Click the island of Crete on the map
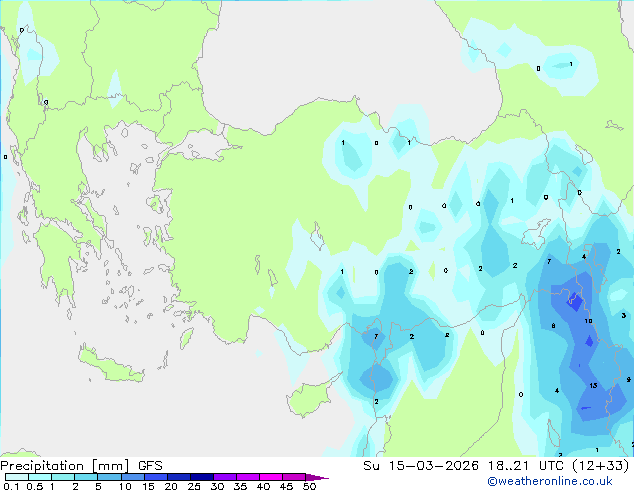The height and width of the screenshot is (490, 634). pyautogui.click(x=110, y=366)
